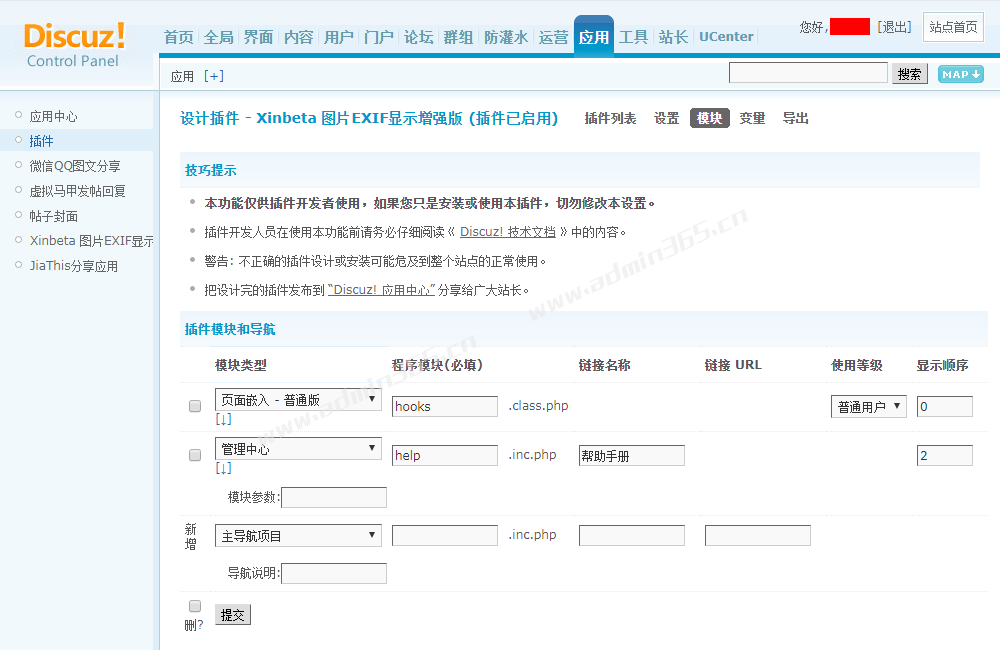Viewport: 1000px width, 650px height.
Task: Click the 'help' program module field
Action: click(x=445, y=455)
